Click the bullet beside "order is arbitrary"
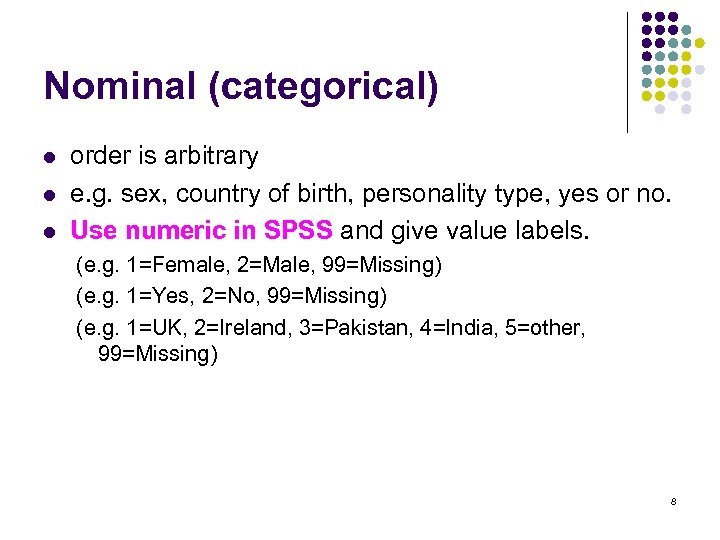The image size is (720, 540). point(47,157)
